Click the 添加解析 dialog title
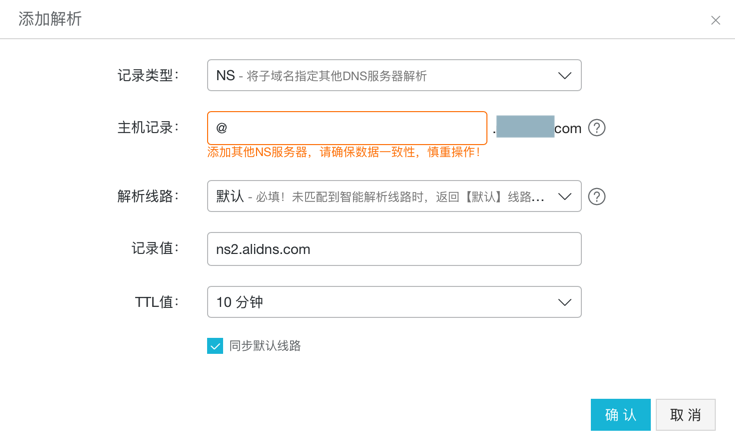The width and height of the screenshot is (735, 443). 50,19
